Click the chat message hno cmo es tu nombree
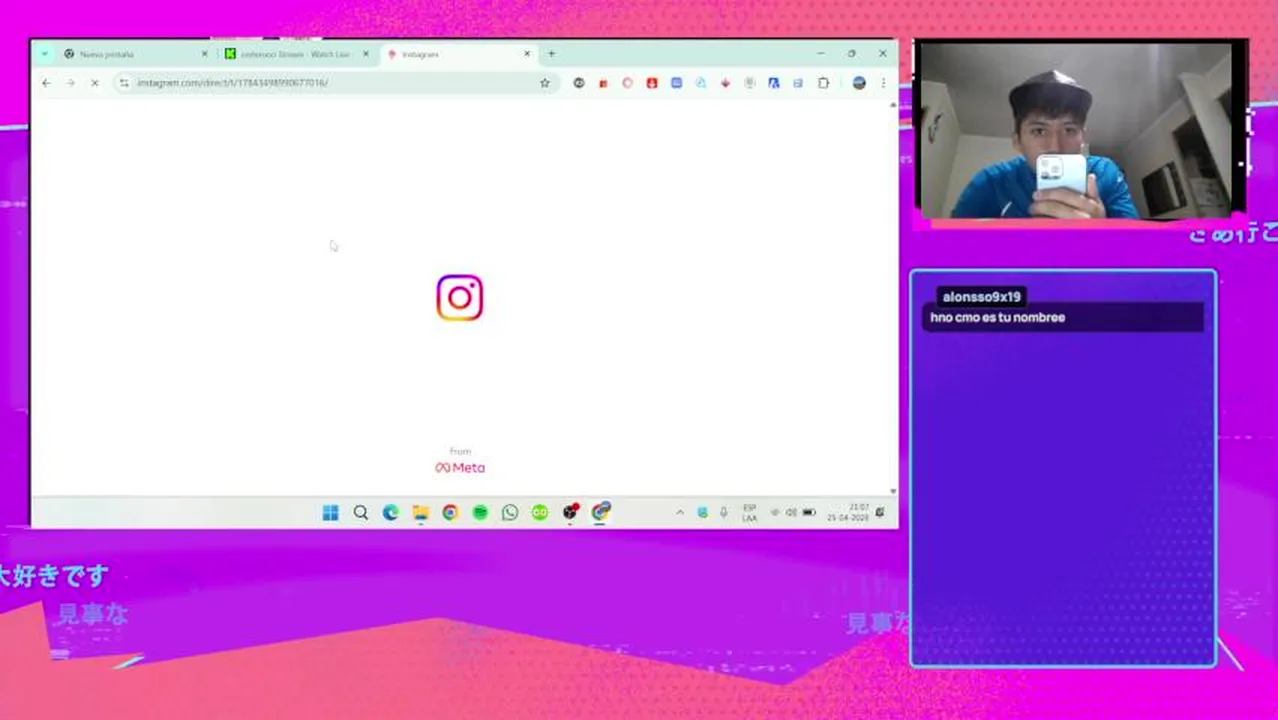 [x=997, y=318]
